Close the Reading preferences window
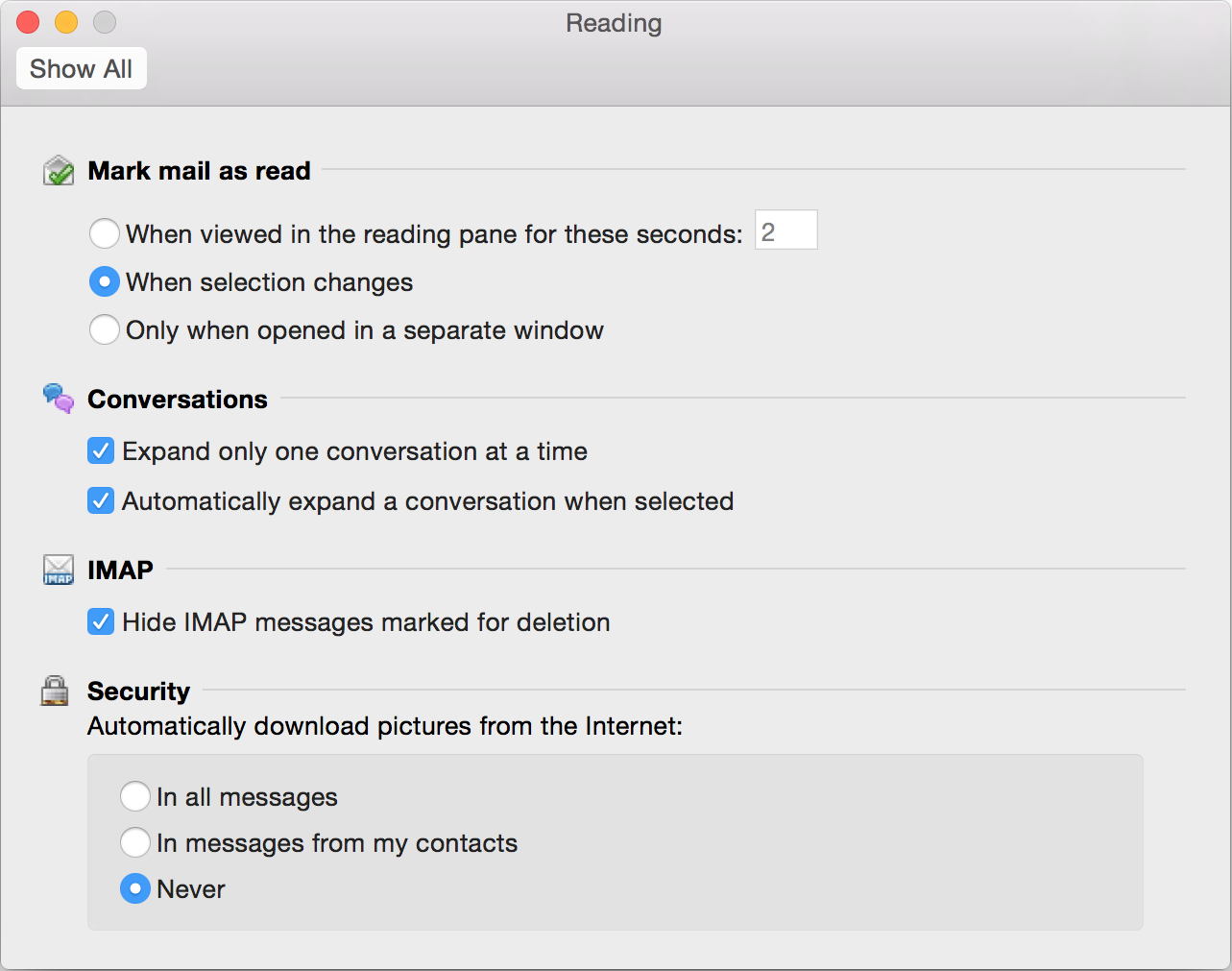Image resolution: width=1232 pixels, height=971 pixels. [28, 22]
